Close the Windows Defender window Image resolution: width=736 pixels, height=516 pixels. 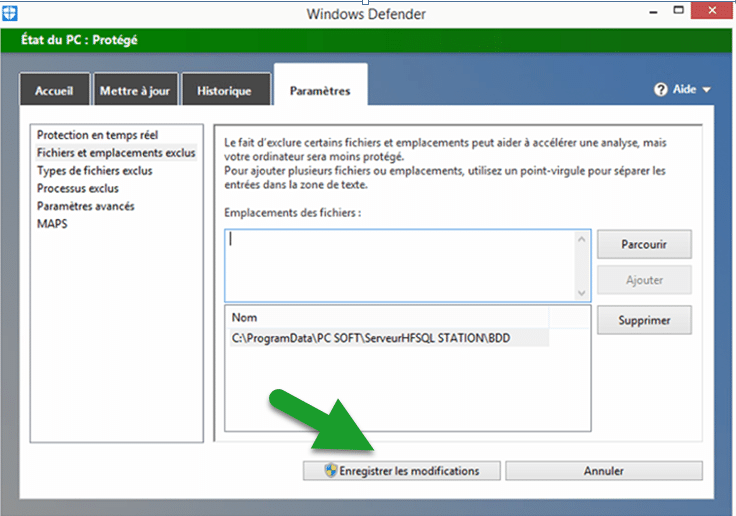pyautogui.click(x=712, y=10)
